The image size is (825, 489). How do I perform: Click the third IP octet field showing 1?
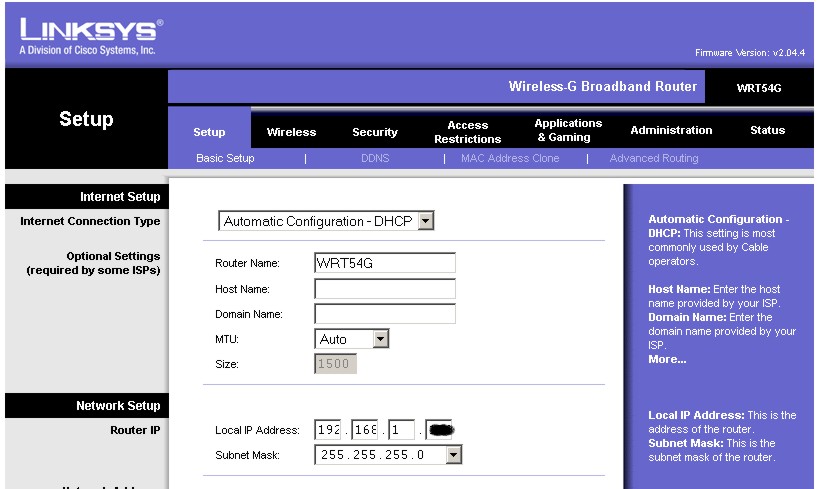pos(401,430)
